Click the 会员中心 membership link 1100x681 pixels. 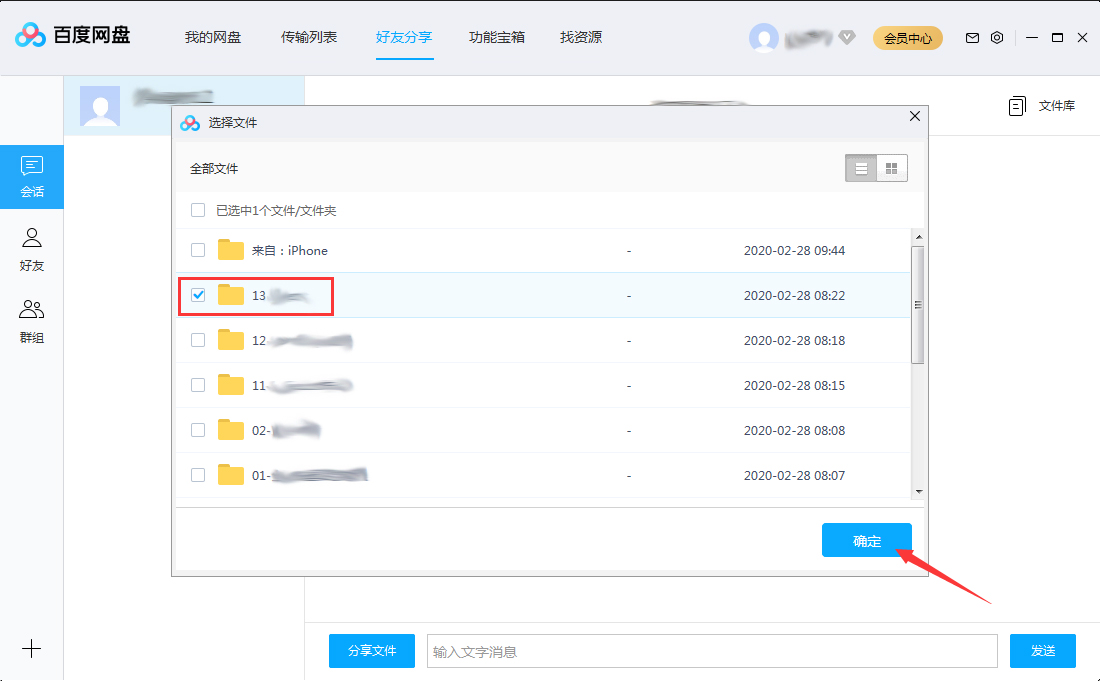click(x=907, y=37)
